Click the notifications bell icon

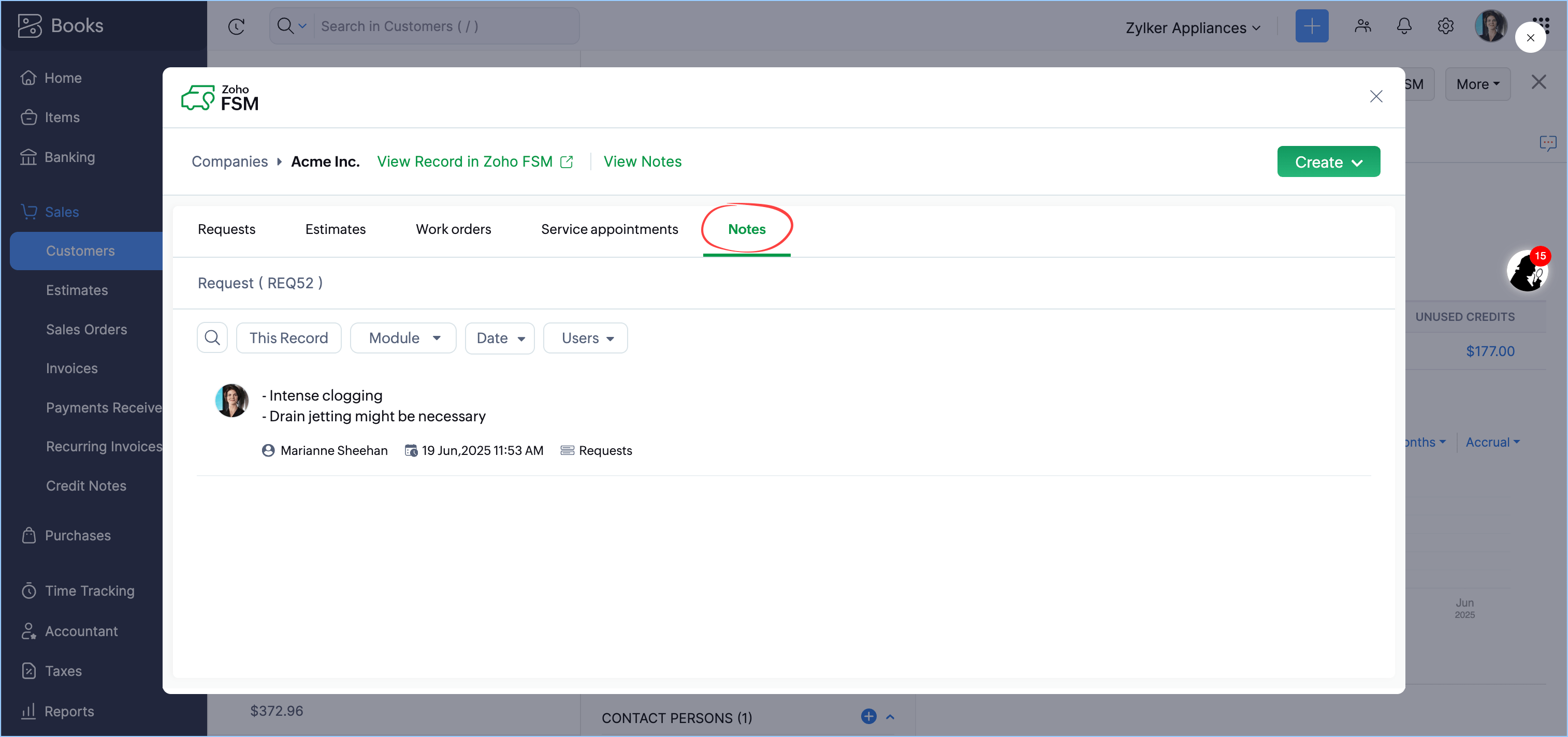1404,26
